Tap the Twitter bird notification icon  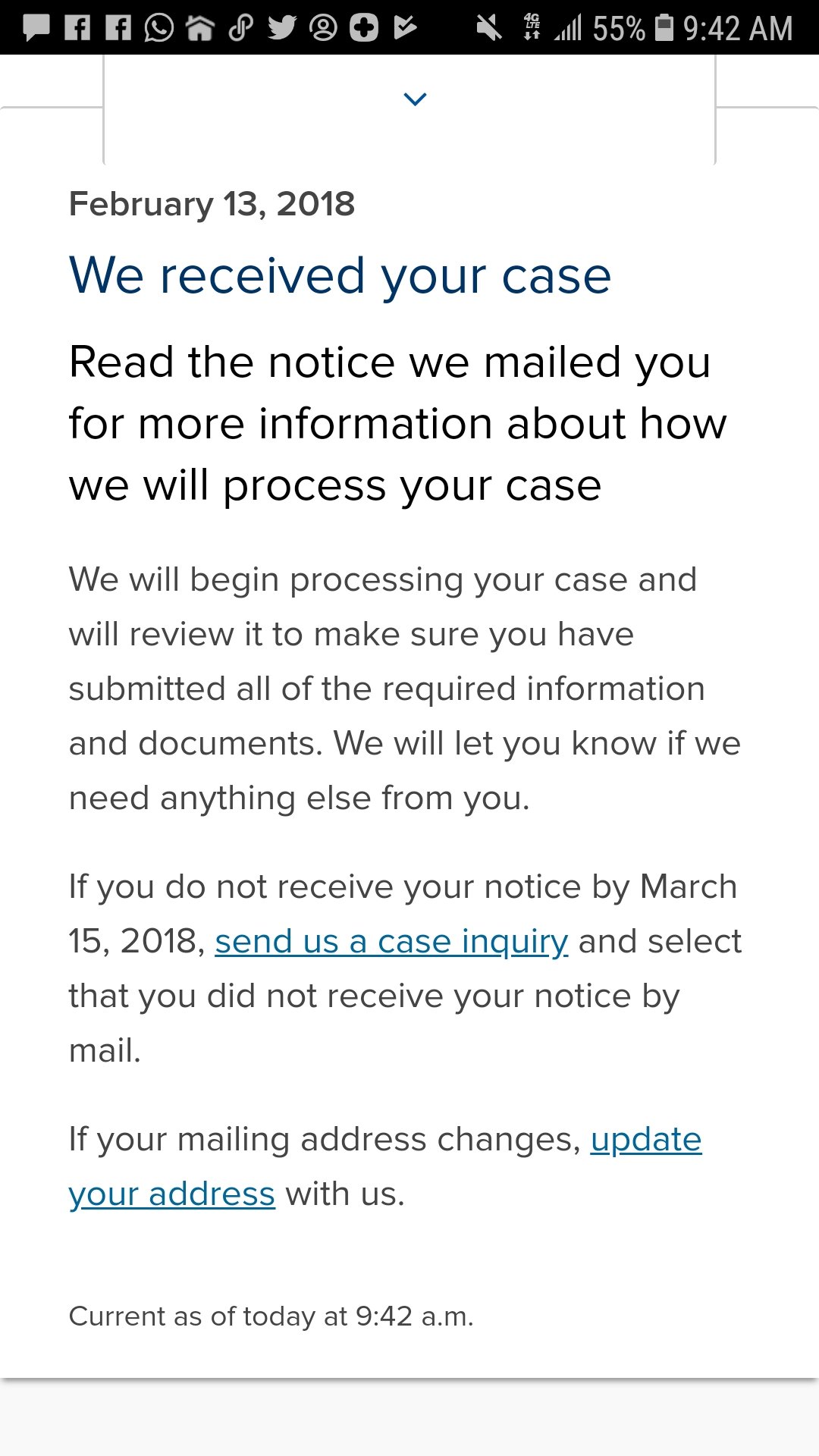(x=282, y=28)
